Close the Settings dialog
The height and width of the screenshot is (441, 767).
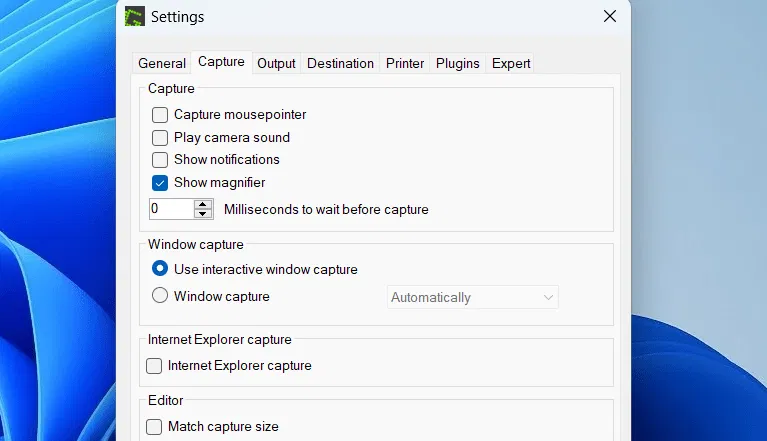tap(609, 16)
